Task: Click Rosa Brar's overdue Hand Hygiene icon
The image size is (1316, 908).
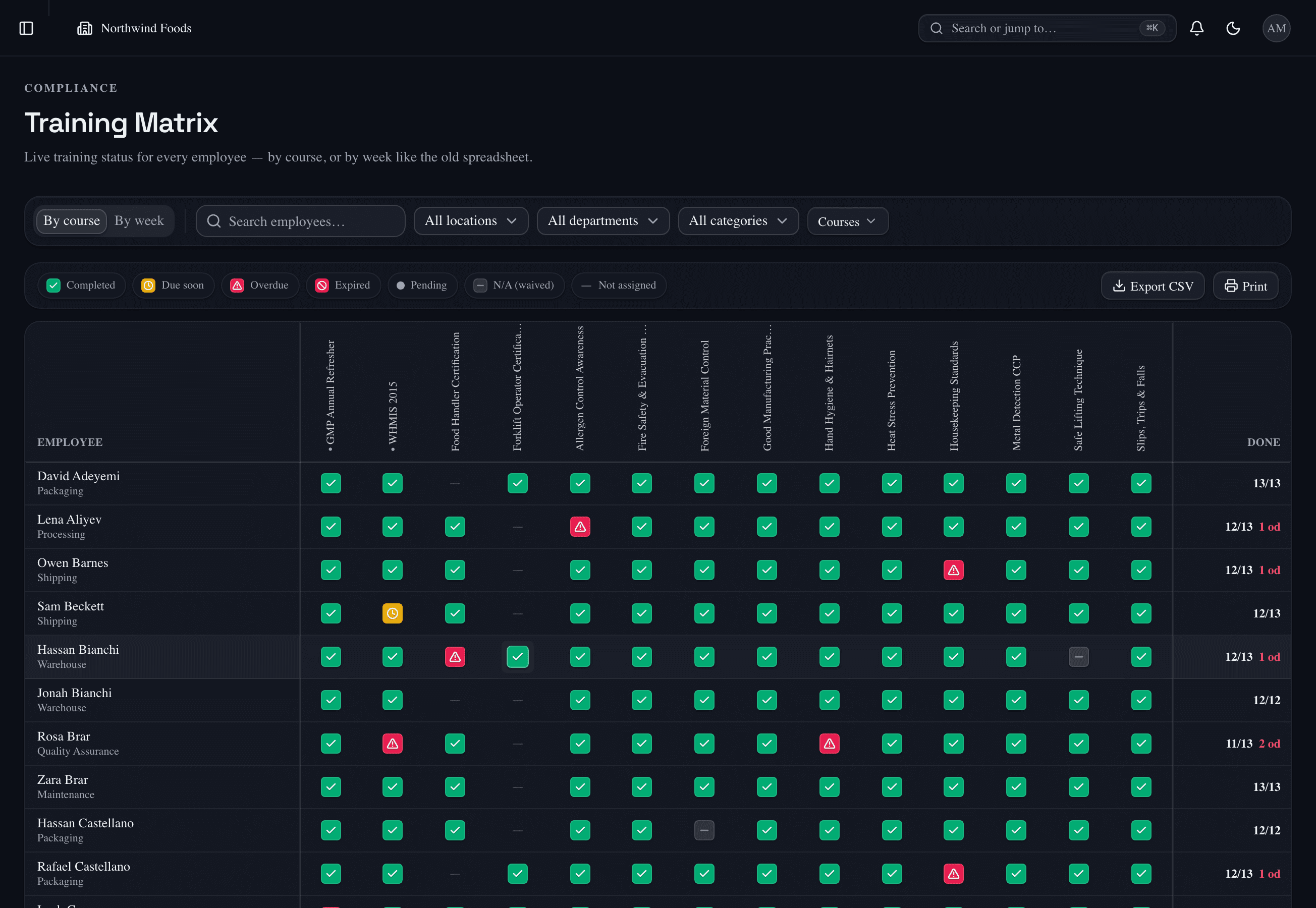Action: 829,744
